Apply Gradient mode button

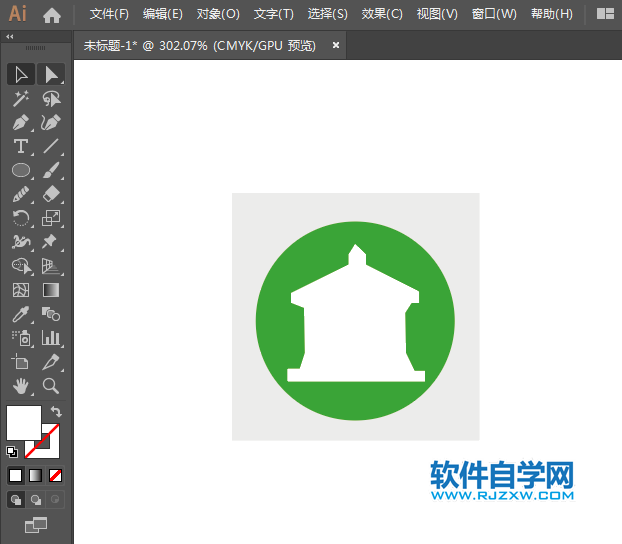[35, 475]
